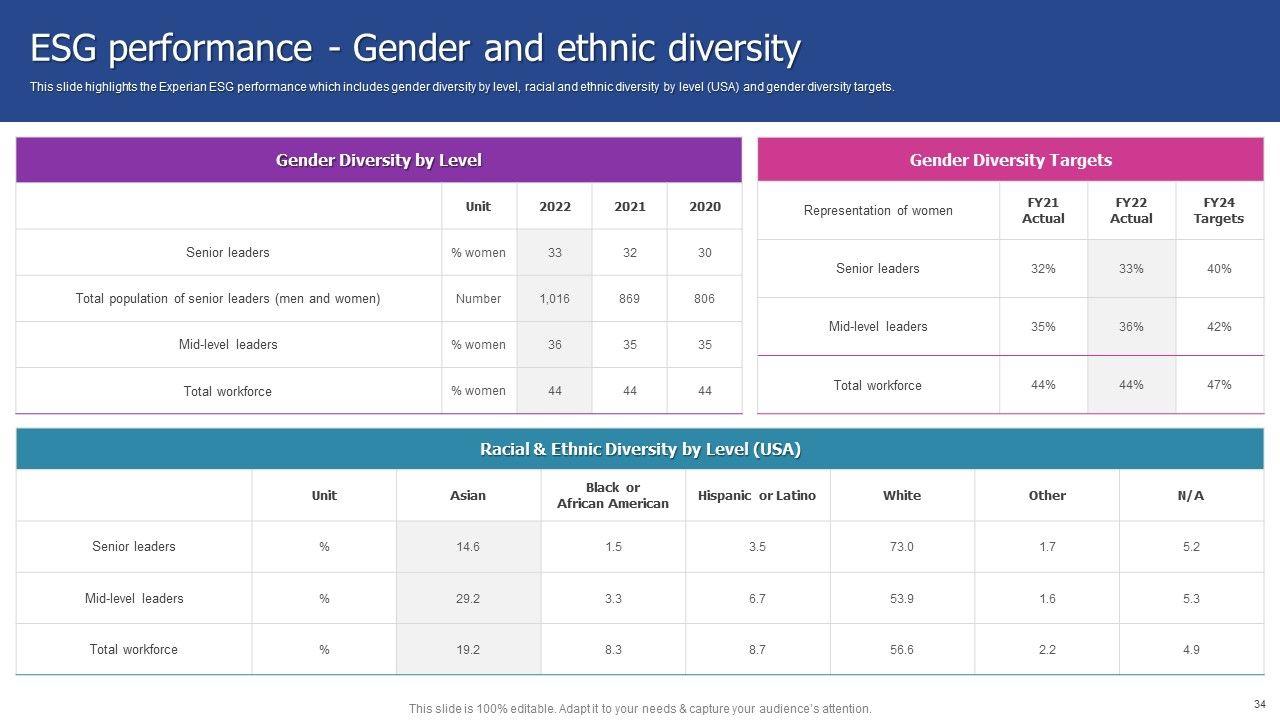Select the FY21 Actual column header
1280x720 pixels.
pos(1043,210)
